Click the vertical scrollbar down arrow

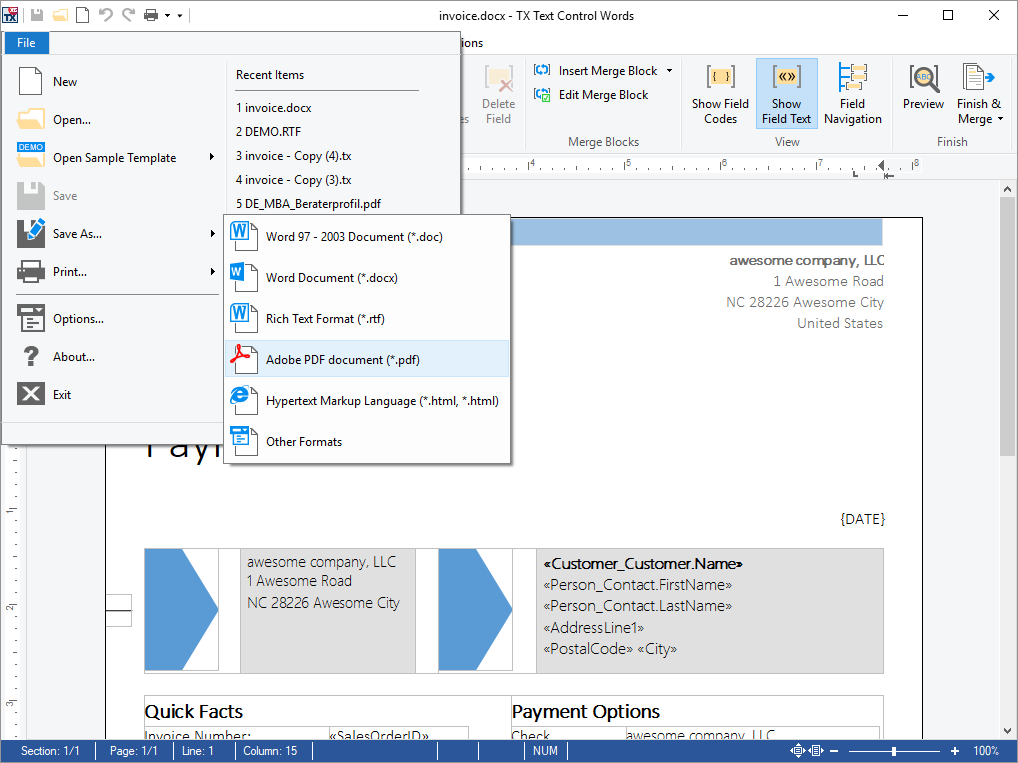[x=1007, y=731]
